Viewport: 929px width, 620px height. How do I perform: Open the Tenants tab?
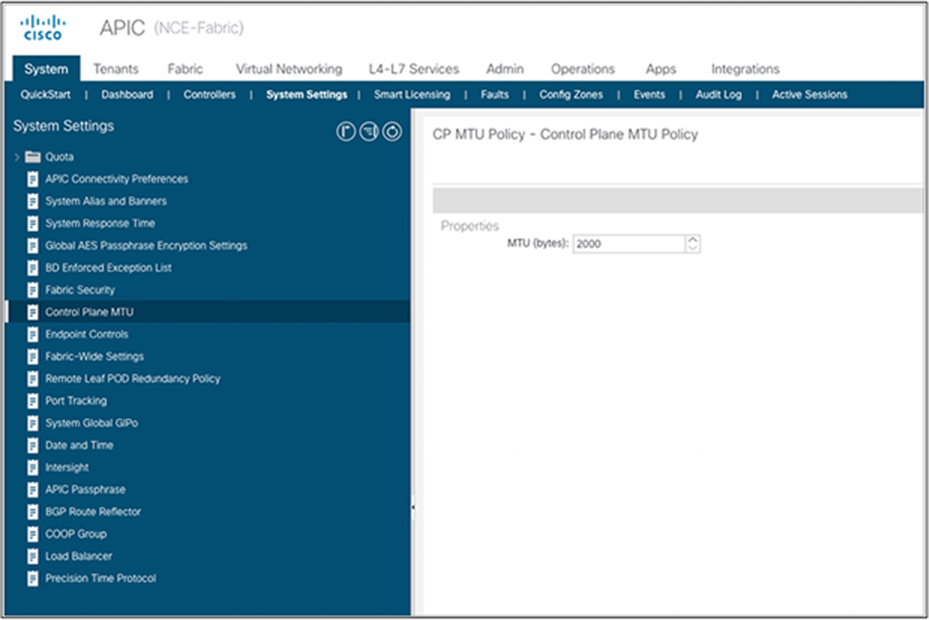tap(116, 69)
